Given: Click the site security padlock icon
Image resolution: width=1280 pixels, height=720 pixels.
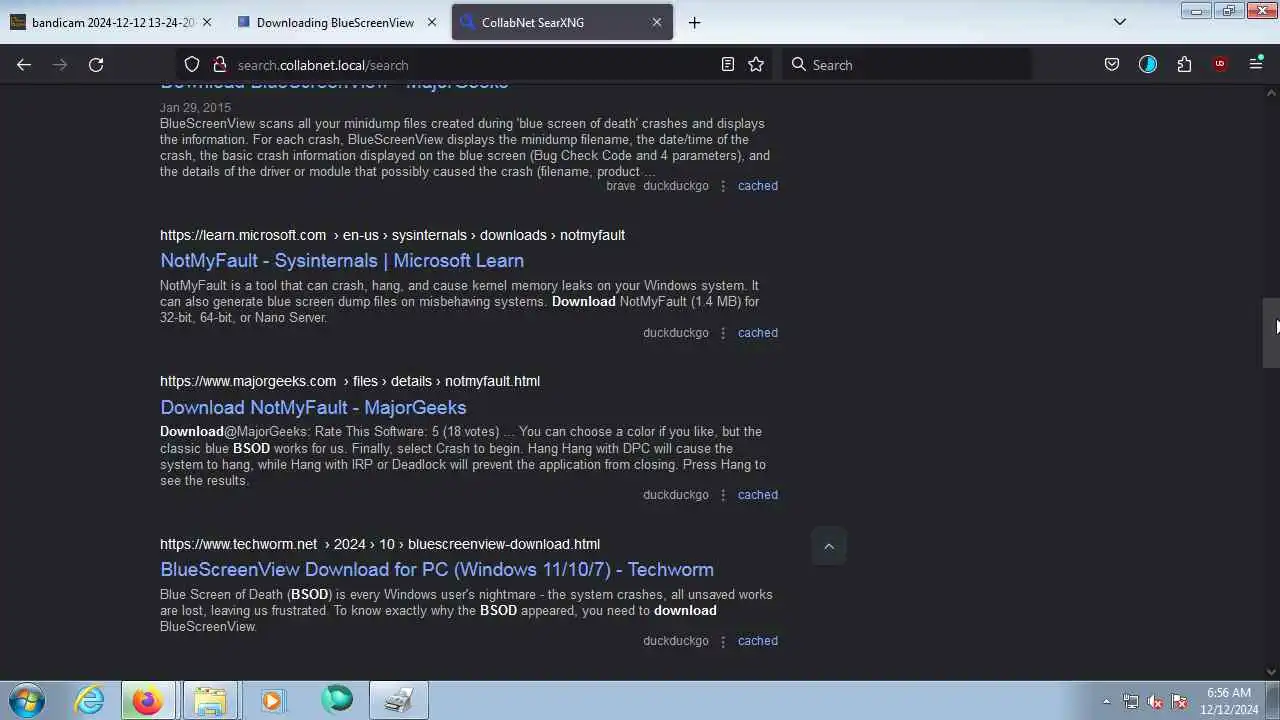Looking at the screenshot, I should point(219,64).
